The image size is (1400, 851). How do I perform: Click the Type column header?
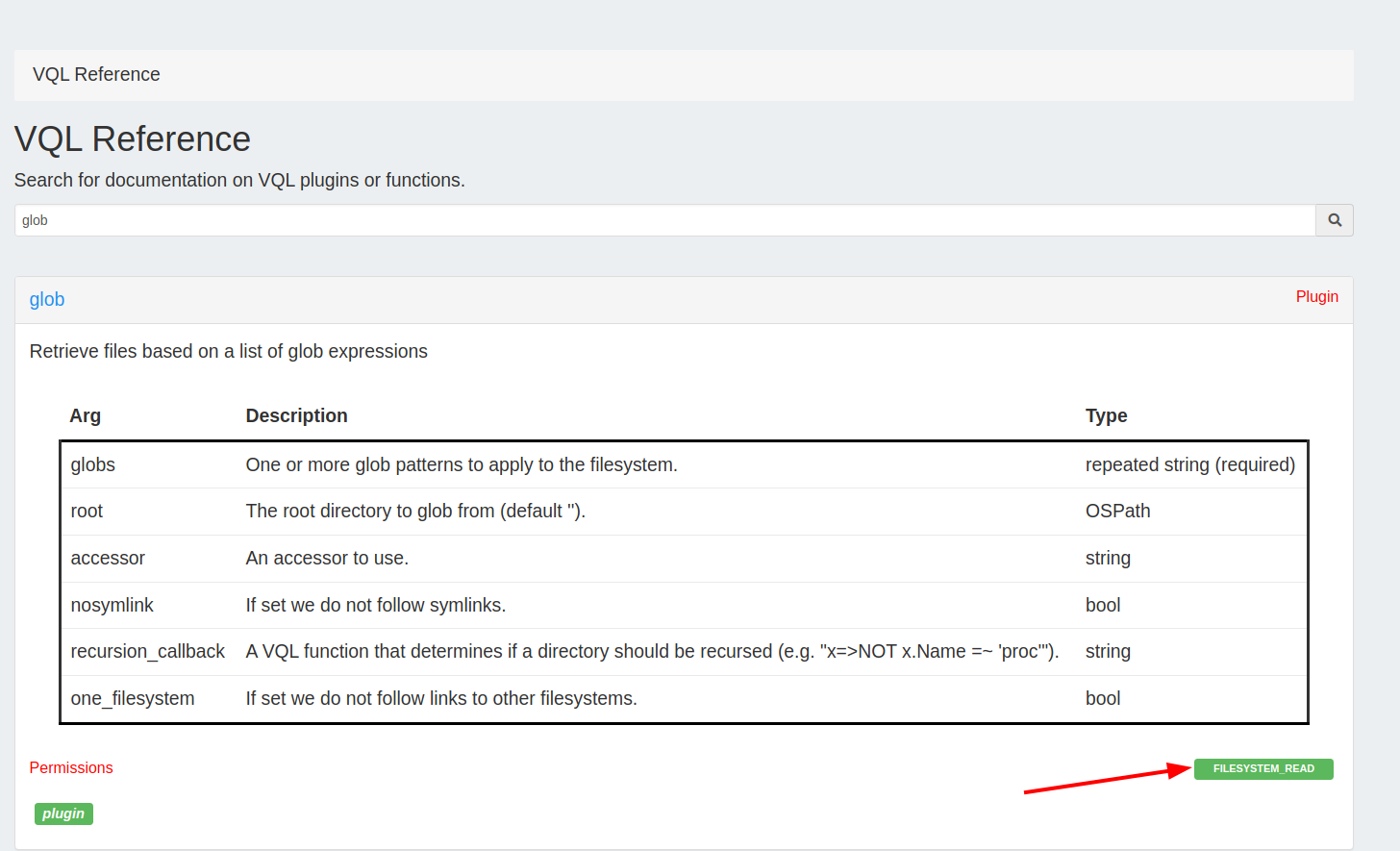pos(1106,415)
